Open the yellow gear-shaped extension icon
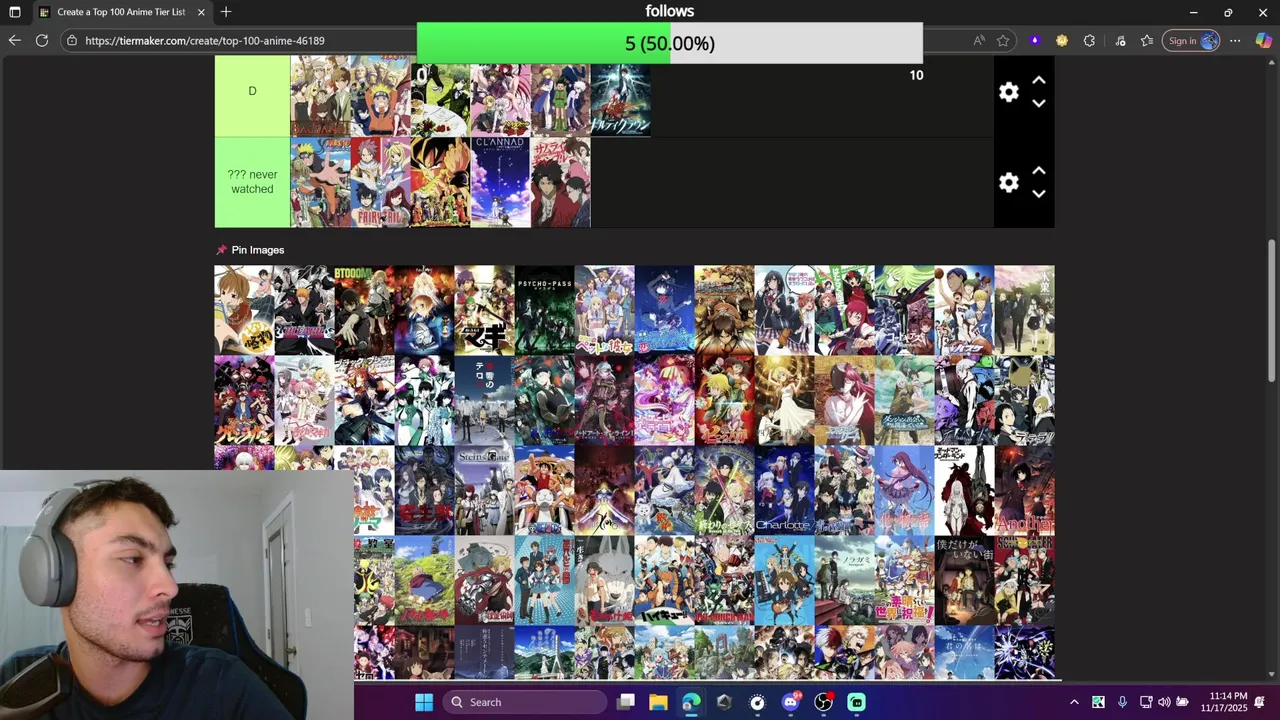 click(x=1062, y=41)
